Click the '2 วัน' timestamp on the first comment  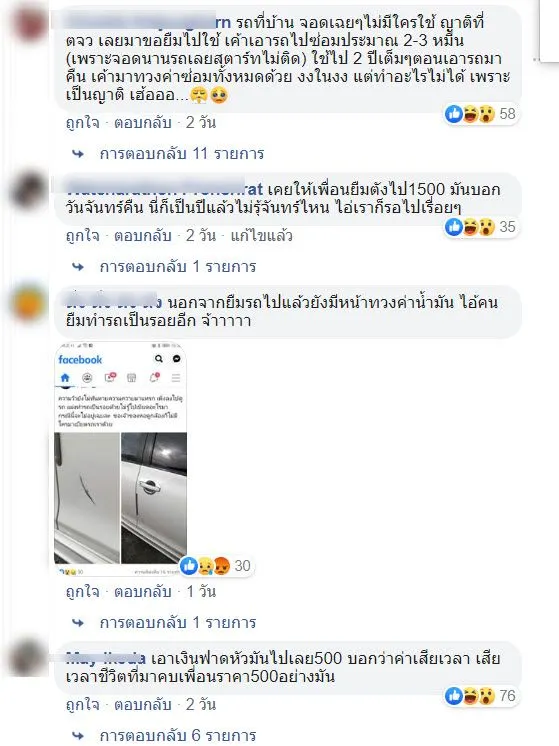click(201, 123)
